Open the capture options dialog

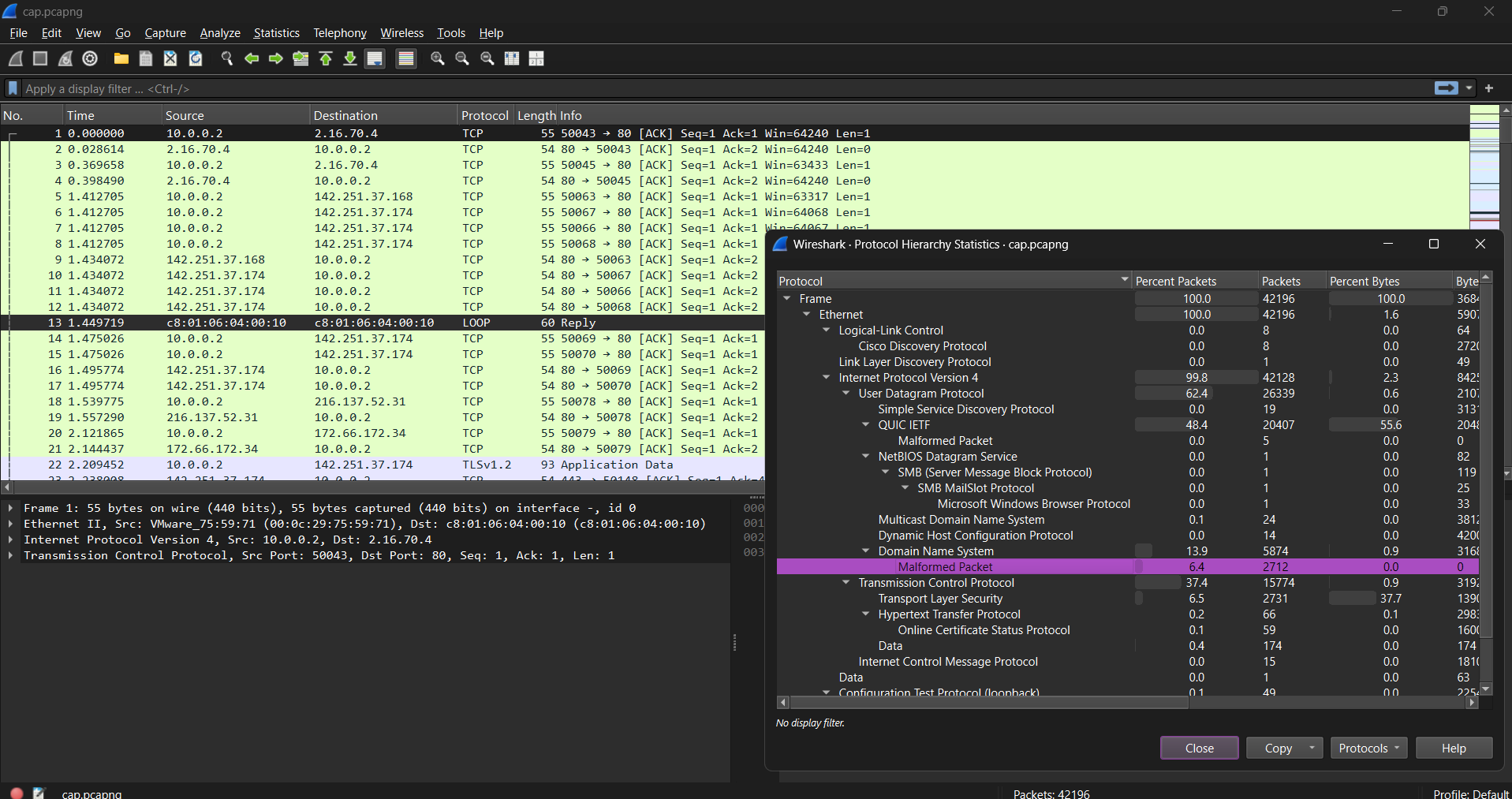89,58
